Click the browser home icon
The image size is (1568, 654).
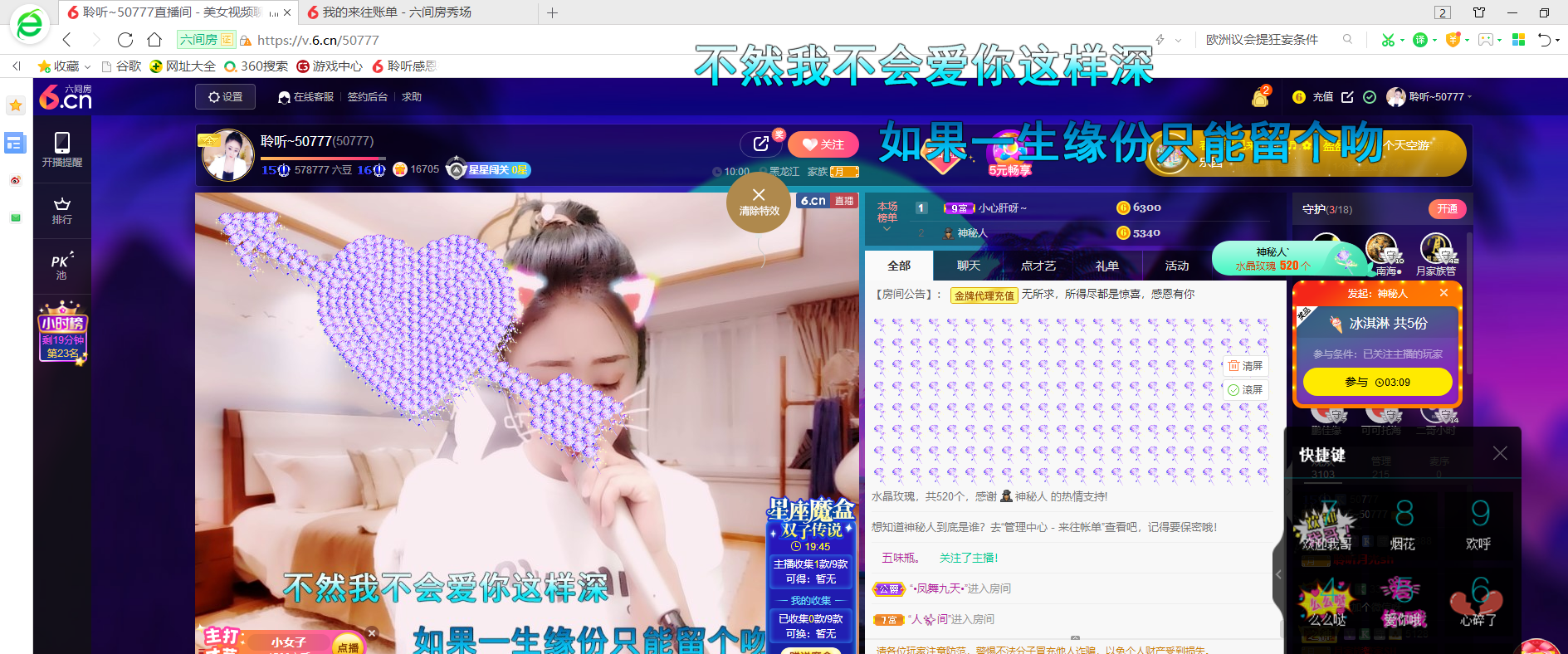click(x=154, y=40)
